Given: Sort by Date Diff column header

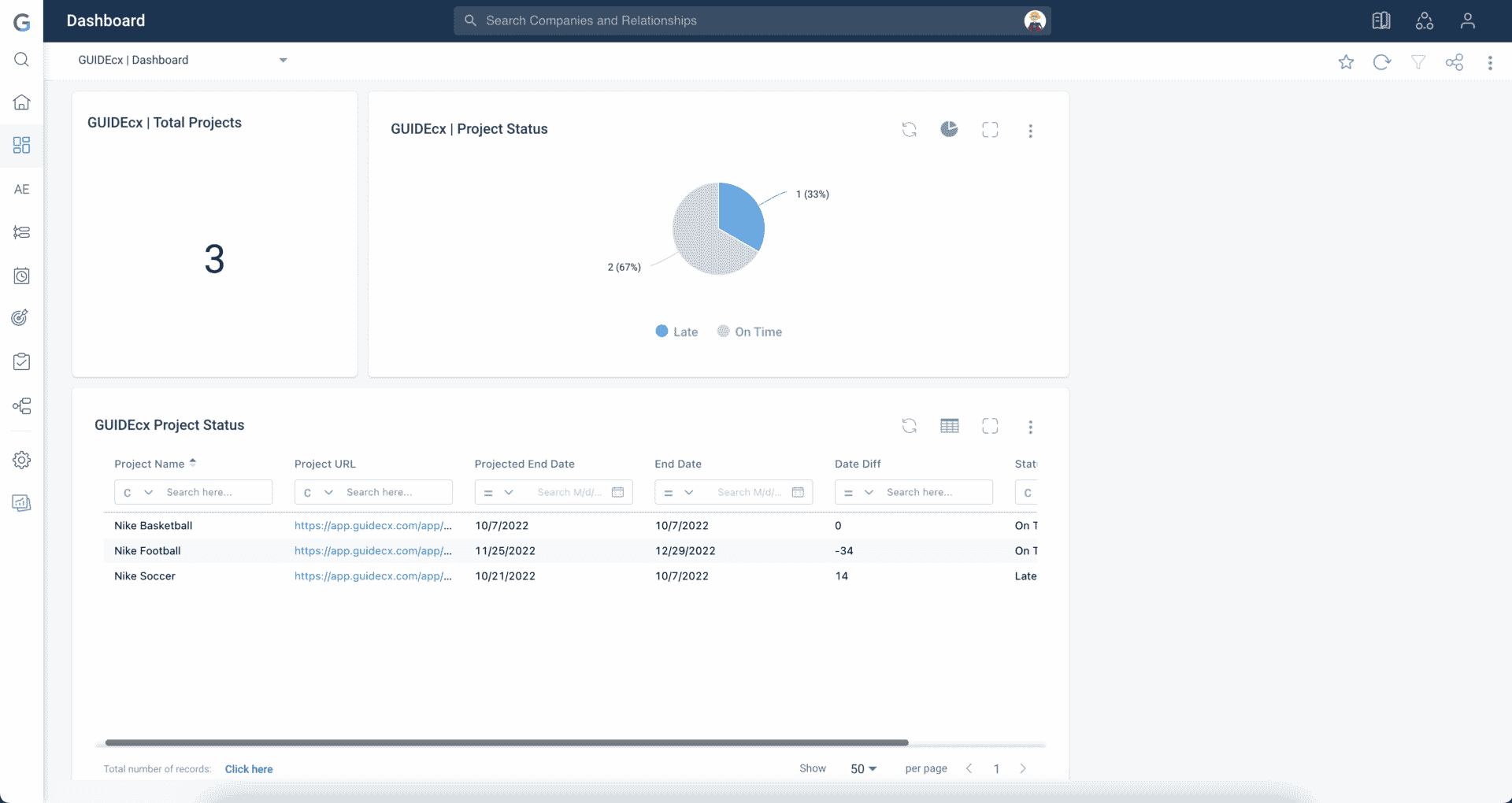Looking at the screenshot, I should pos(858,464).
